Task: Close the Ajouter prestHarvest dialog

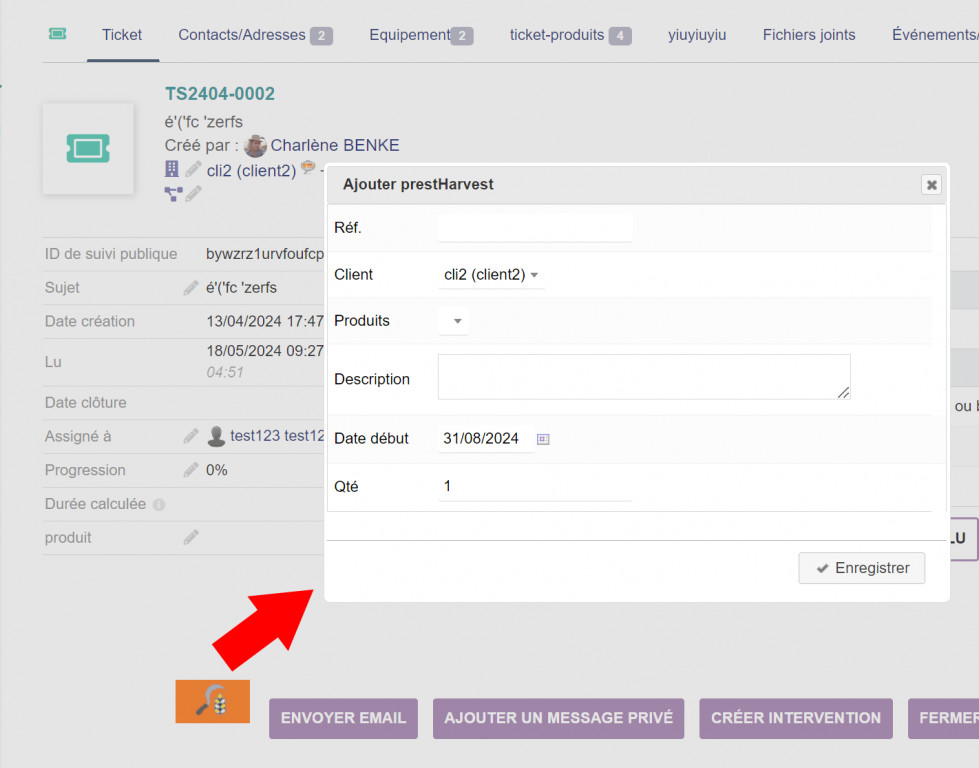Action: pyautogui.click(x=931, y=185)
